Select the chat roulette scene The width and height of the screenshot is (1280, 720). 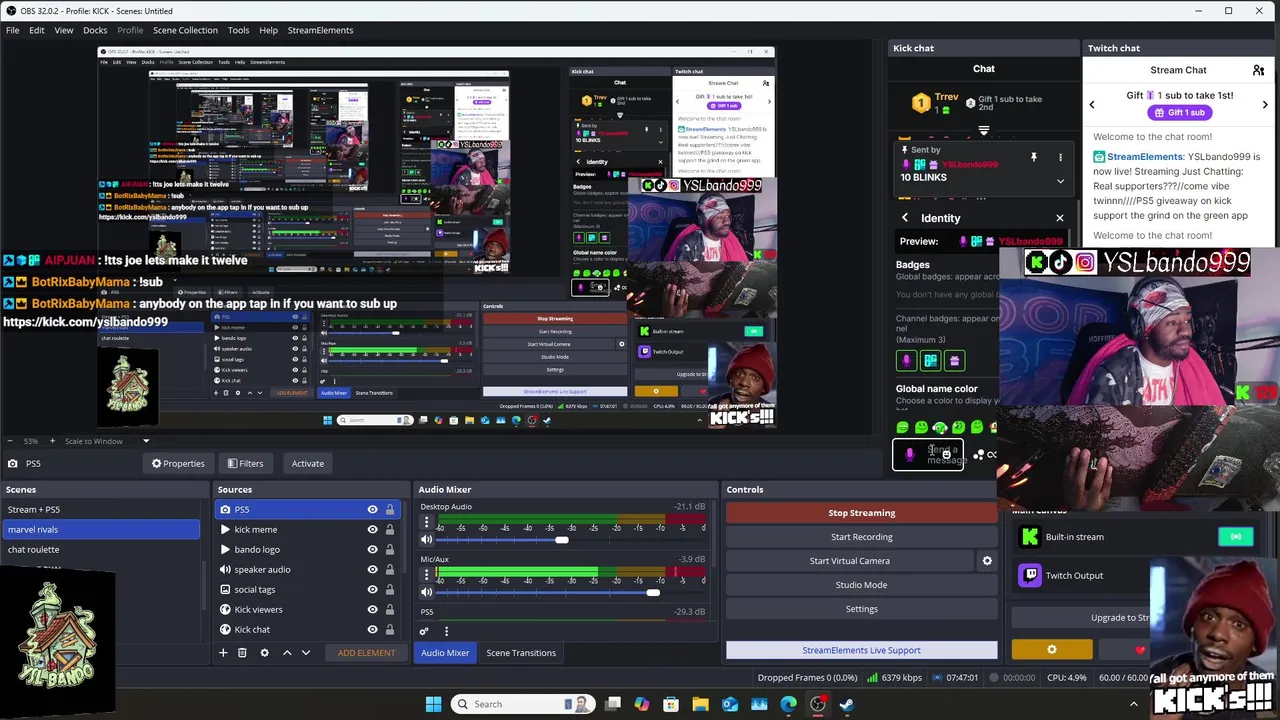(100, 549)
